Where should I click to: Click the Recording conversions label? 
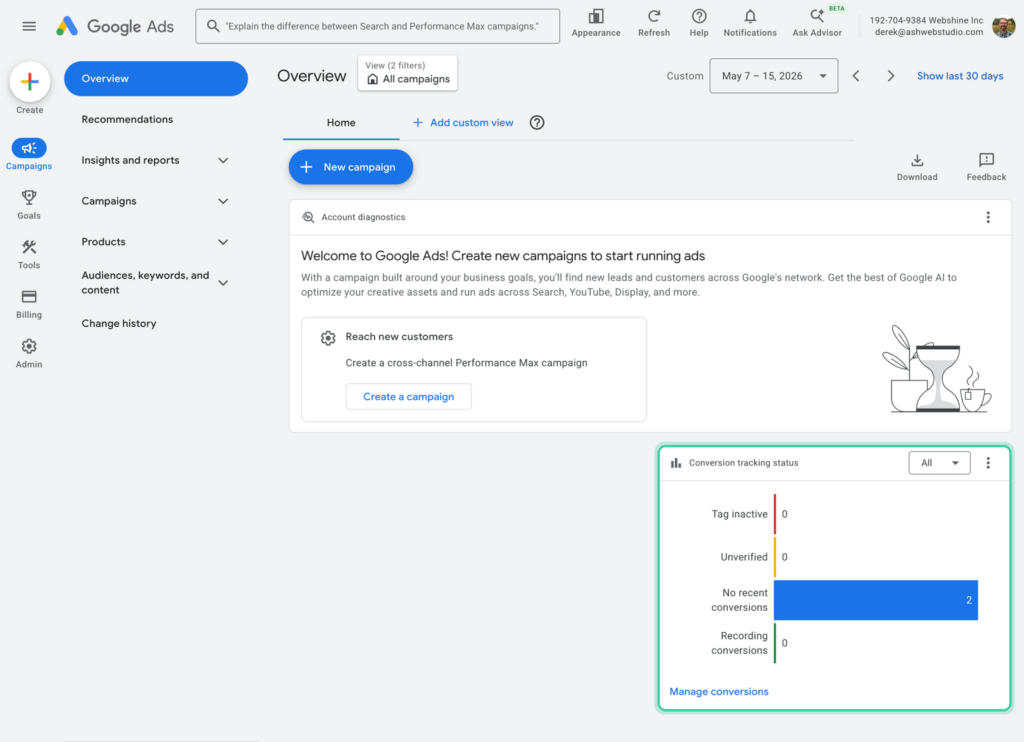tap(739, 643)
